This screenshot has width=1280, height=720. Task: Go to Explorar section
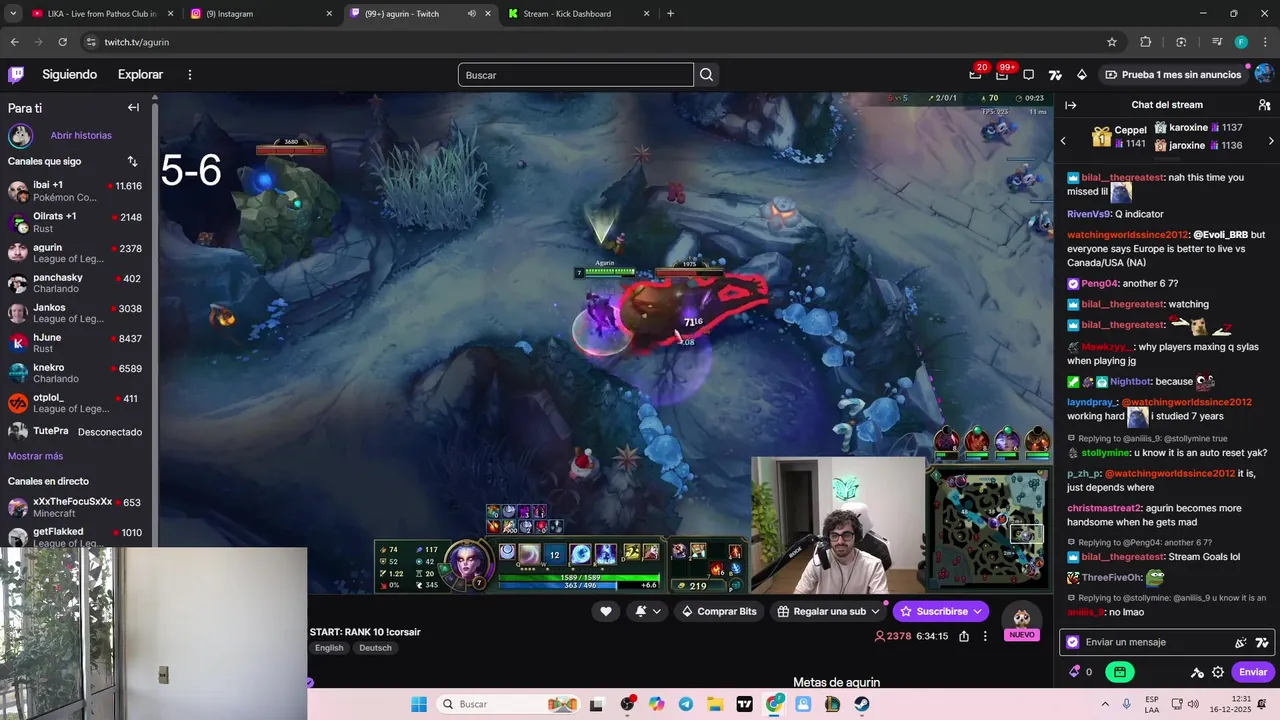click(140, 75)
